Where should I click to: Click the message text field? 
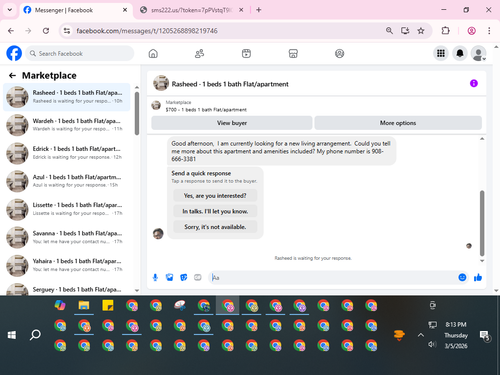333,277
